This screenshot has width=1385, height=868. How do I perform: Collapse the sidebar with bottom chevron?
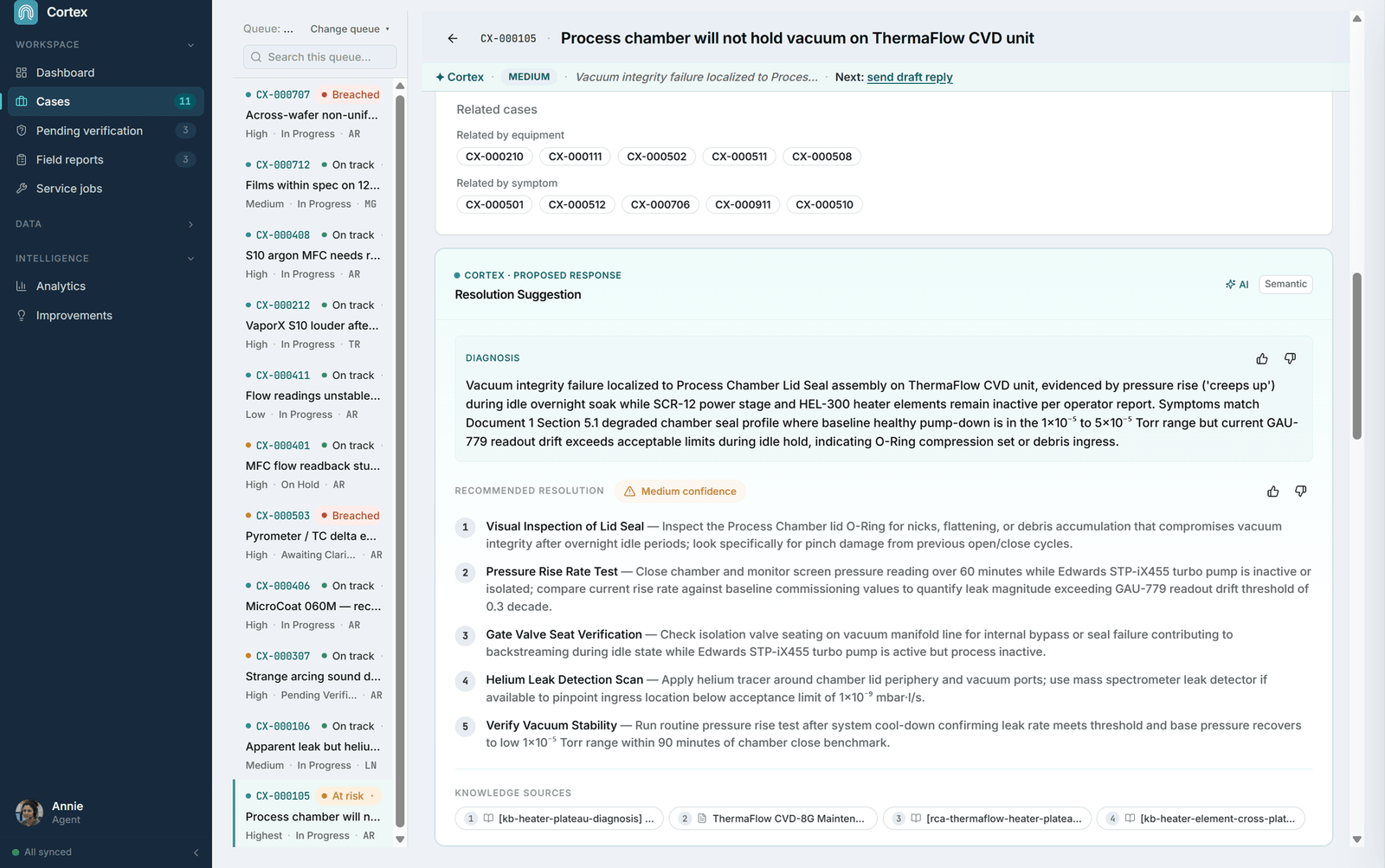point(196,852)
